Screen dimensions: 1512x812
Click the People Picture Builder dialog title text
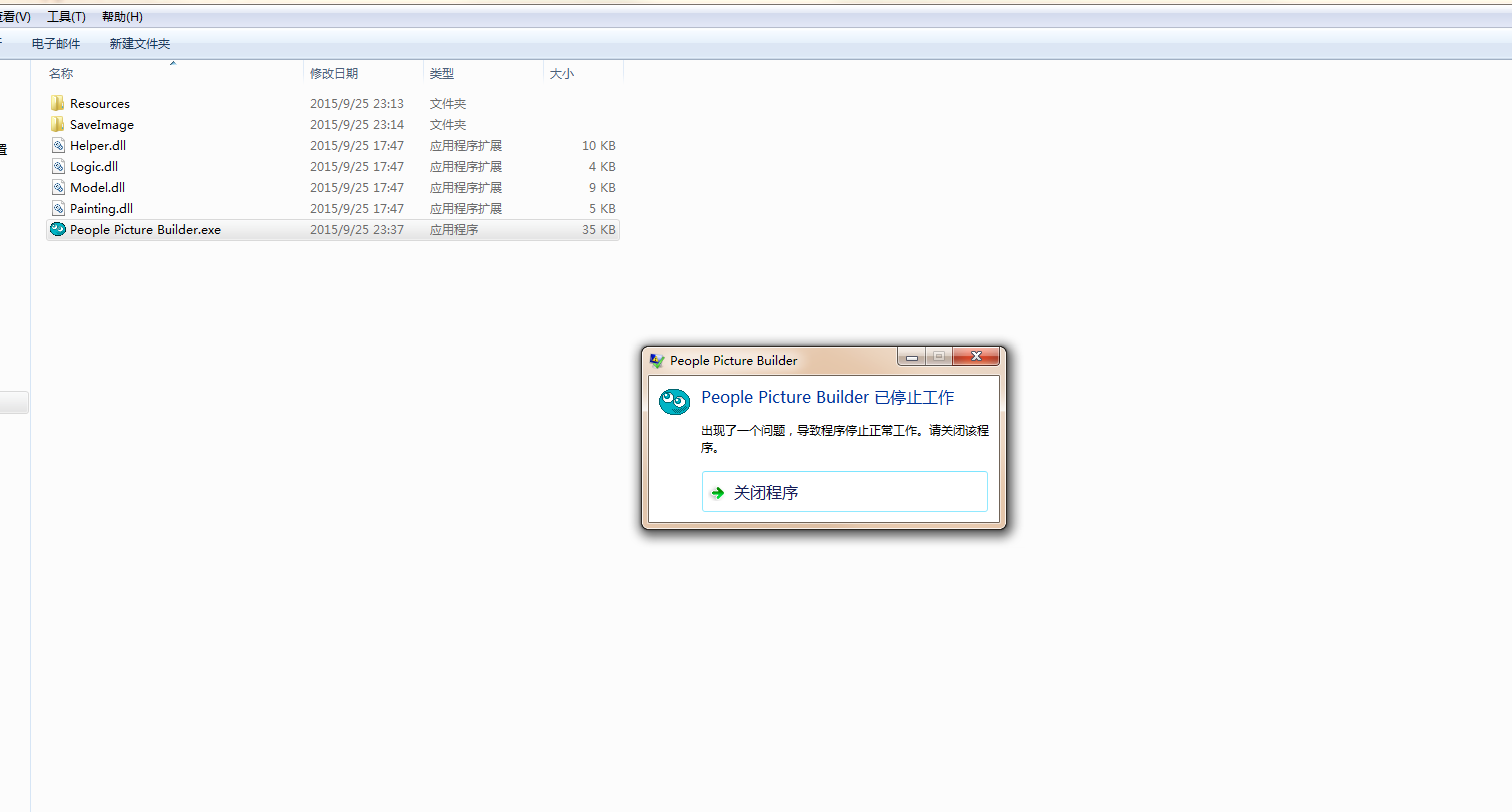coord(734,360)
